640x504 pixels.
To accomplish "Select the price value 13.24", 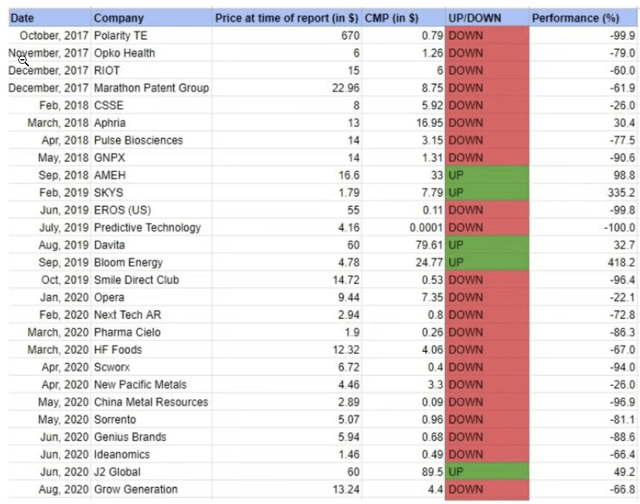I will point(346,490).
